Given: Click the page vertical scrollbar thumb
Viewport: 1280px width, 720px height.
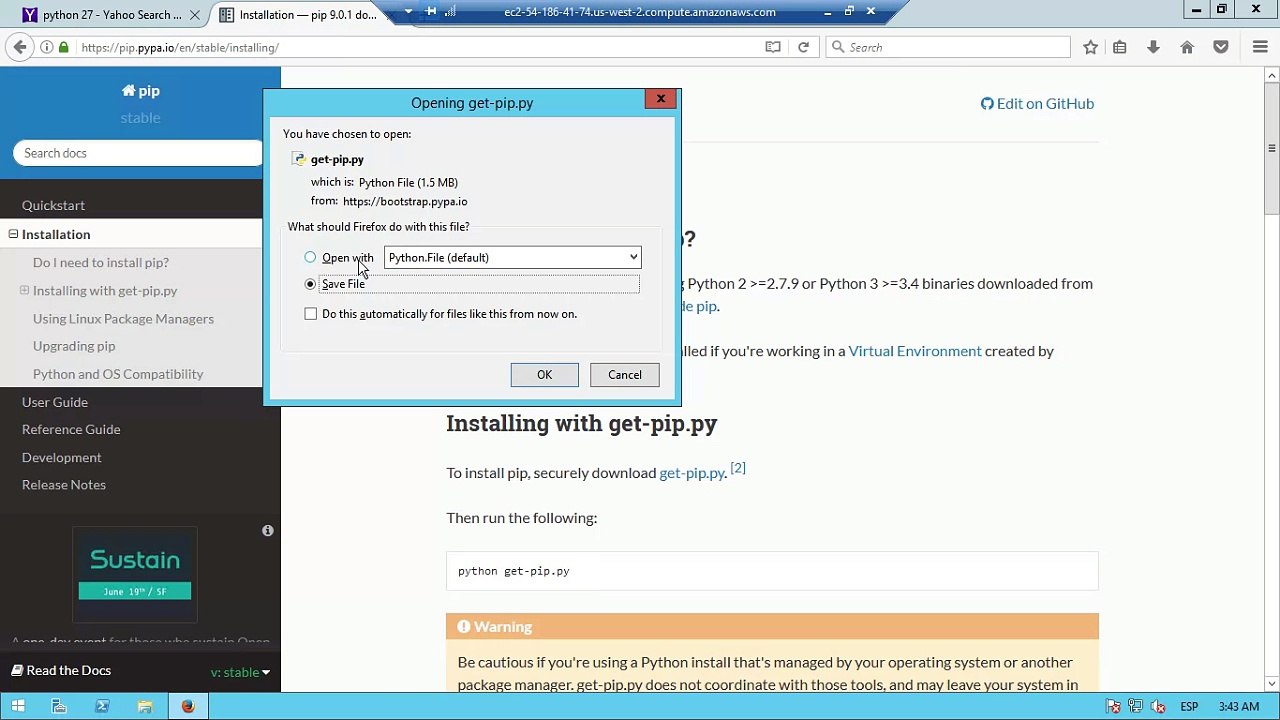Looking at the screenshot, I should tap(1272, 150).
